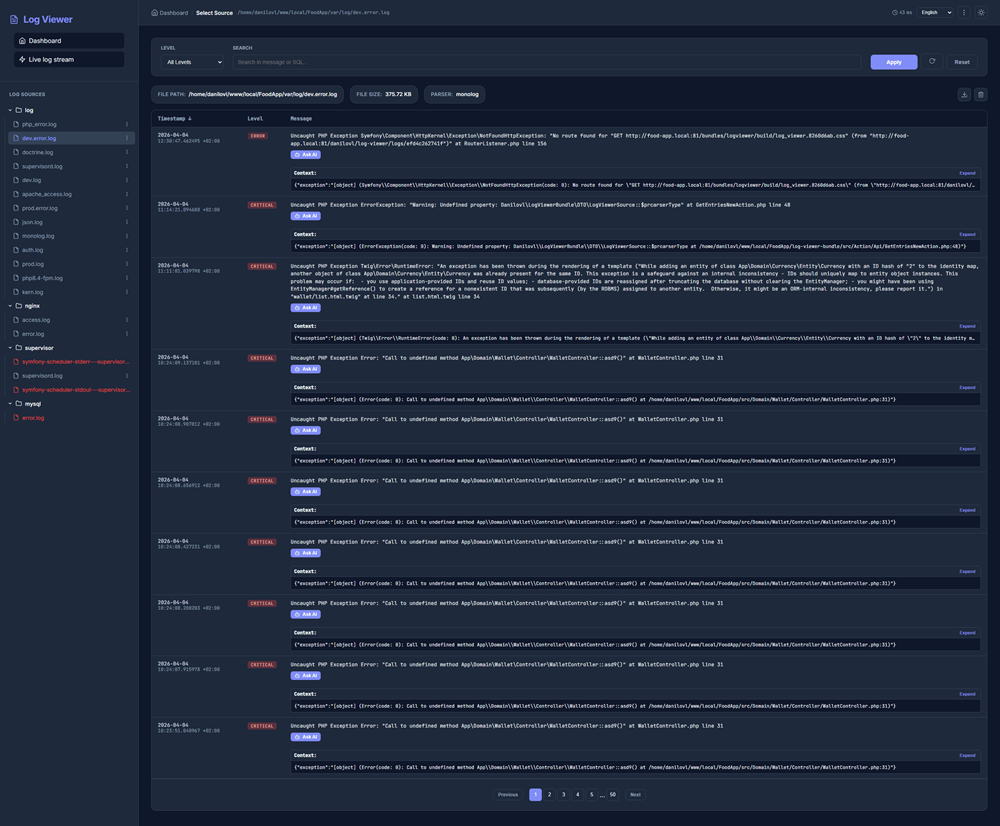
Task: Change language via the English dropdown
Action: click(x=935, y=12)
